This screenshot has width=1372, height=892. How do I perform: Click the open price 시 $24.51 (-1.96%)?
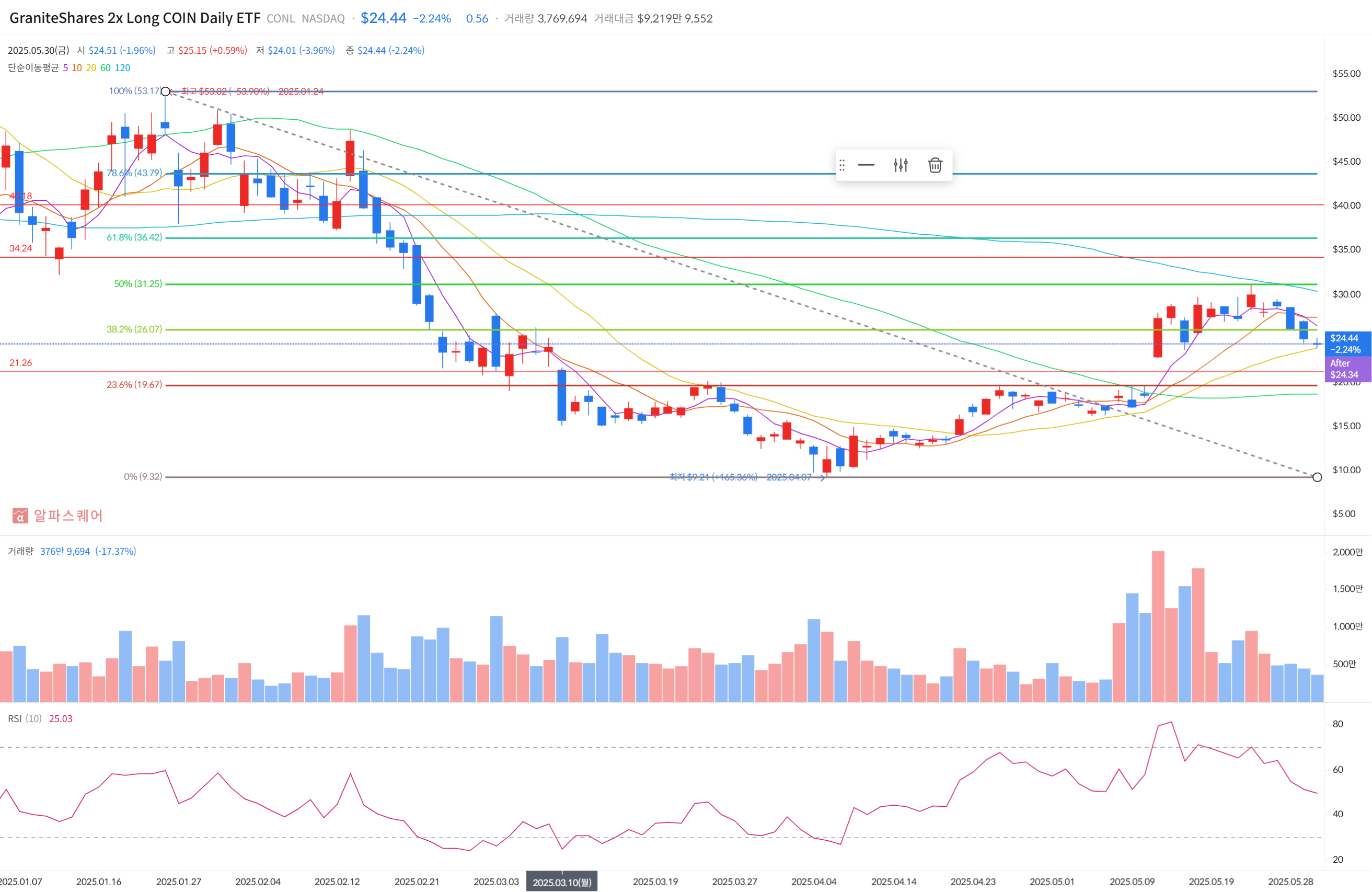[117, 50]
